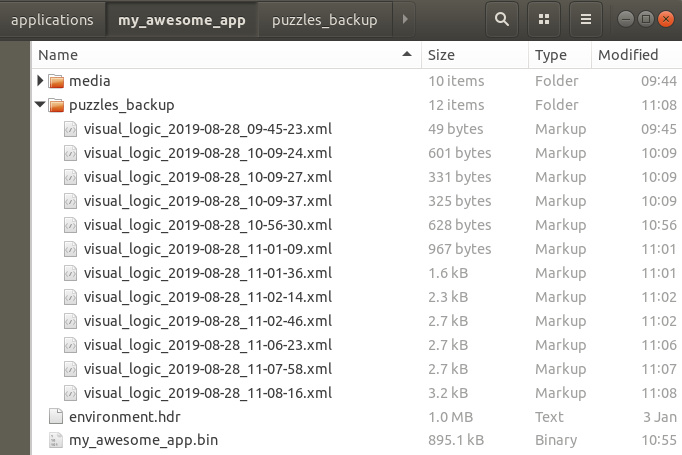Click file icon of visual_logic_2019-08-28_09-45-23.xml
Viewport: 682px width, 455px height.
coord(70,129)
